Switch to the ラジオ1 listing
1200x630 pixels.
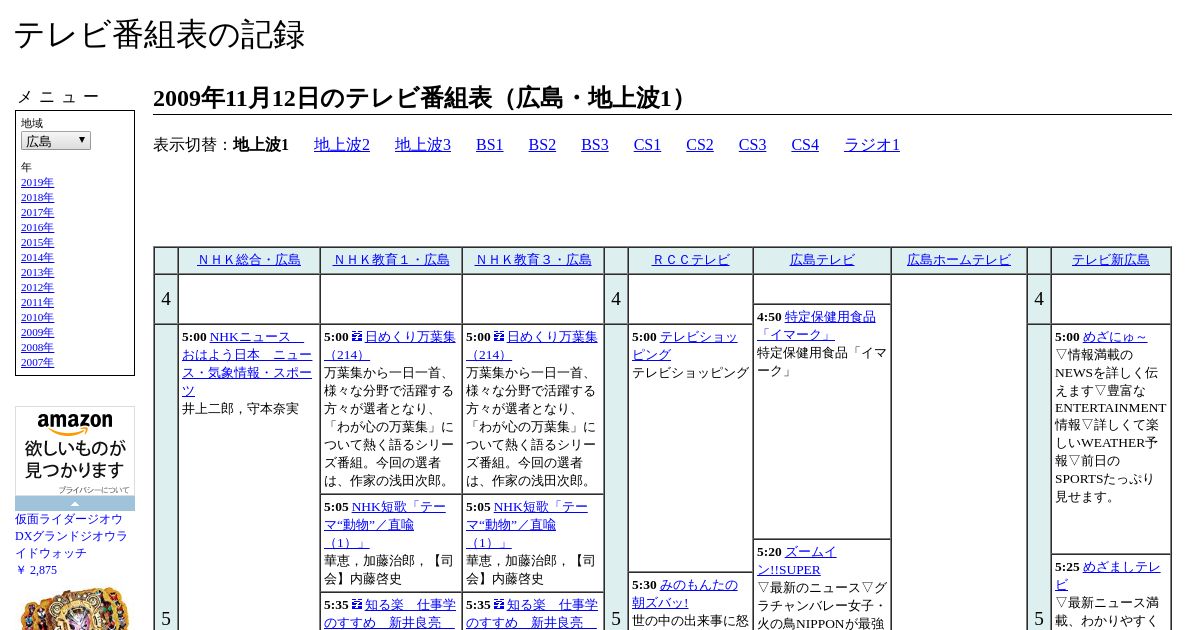872,145
